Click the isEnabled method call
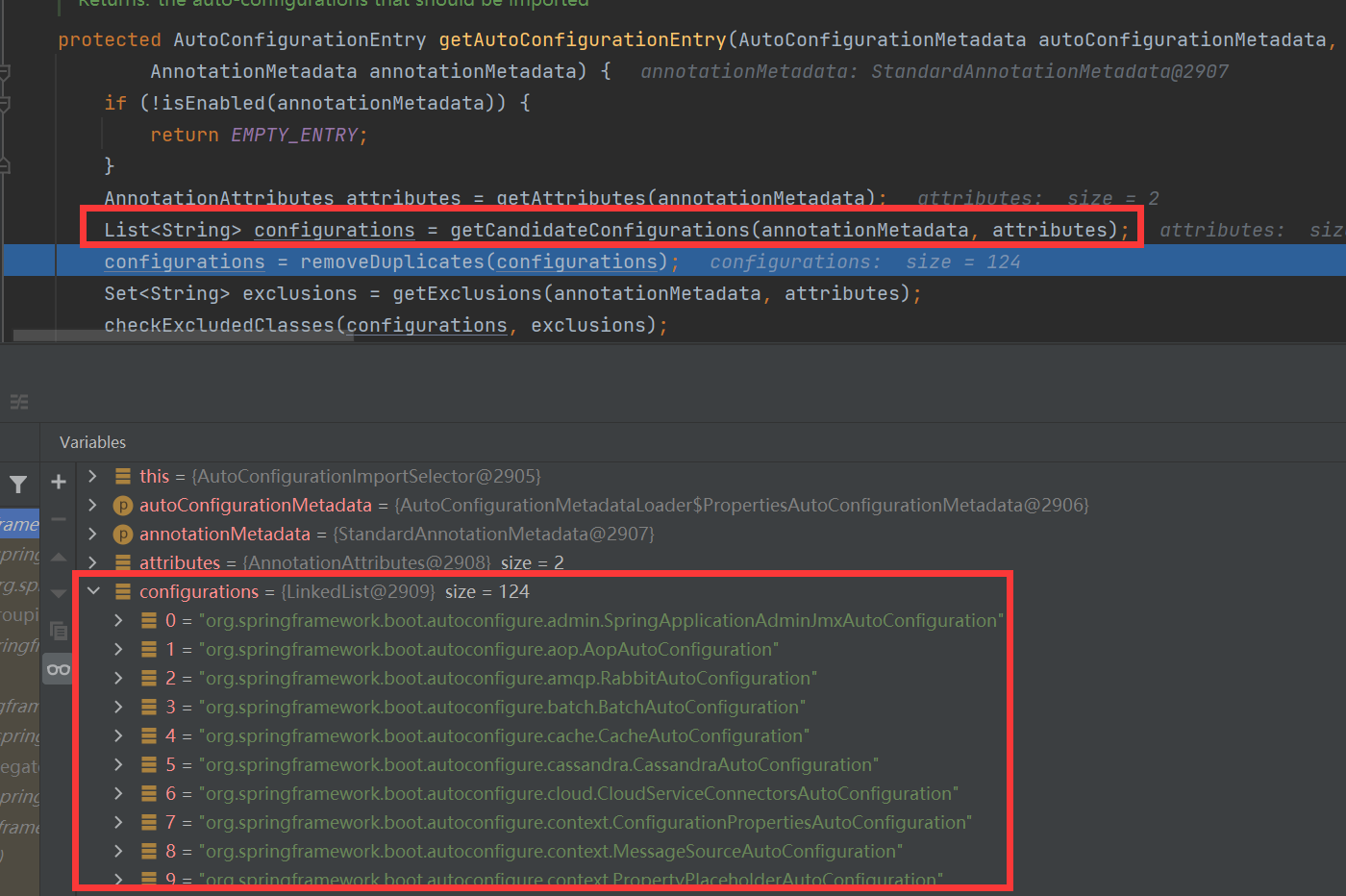The width and height of the screenshot is (1346, 896). pyautogui.click(x=208, y=103)
